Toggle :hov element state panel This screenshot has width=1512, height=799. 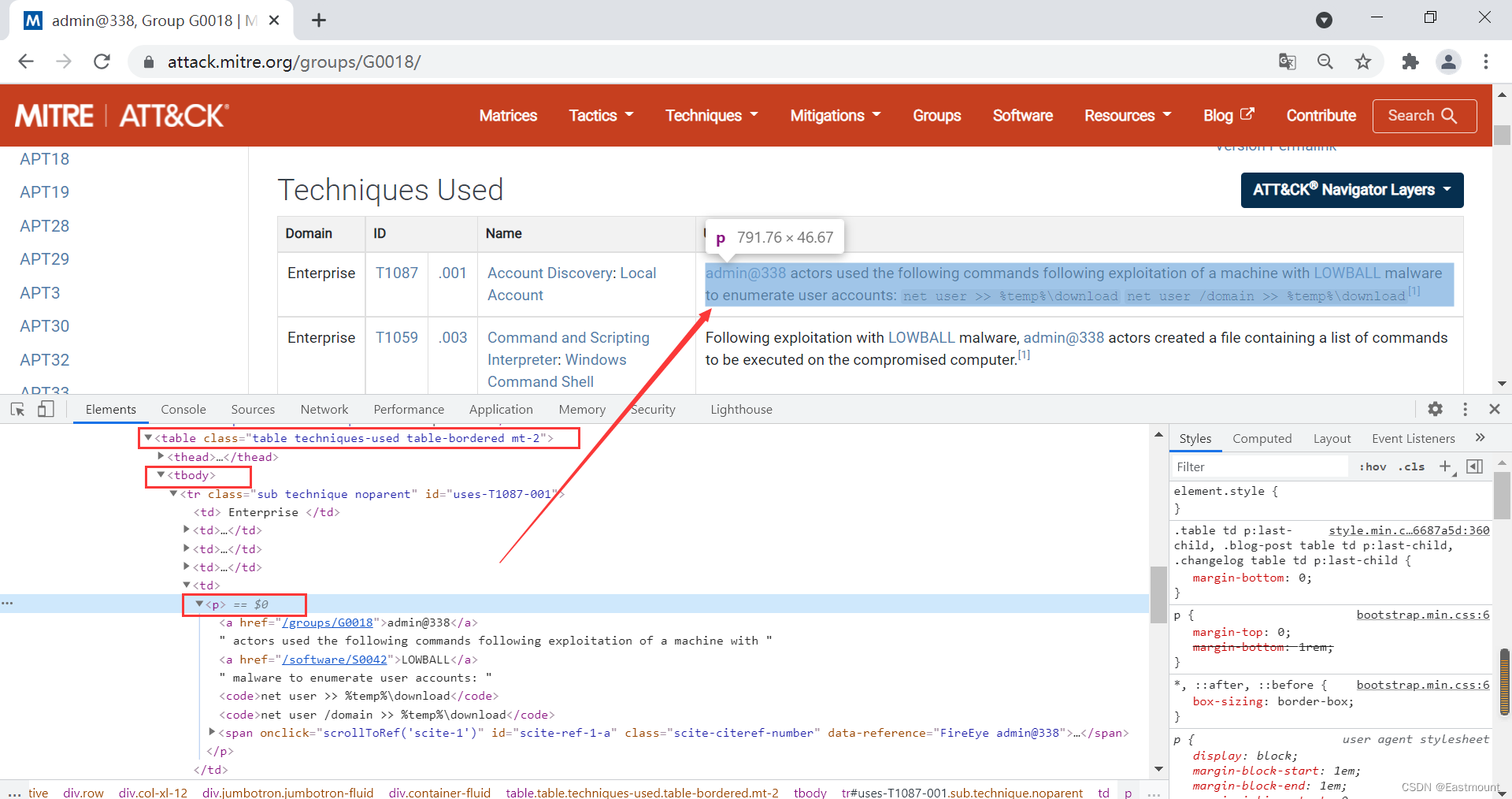point(1373,466)
